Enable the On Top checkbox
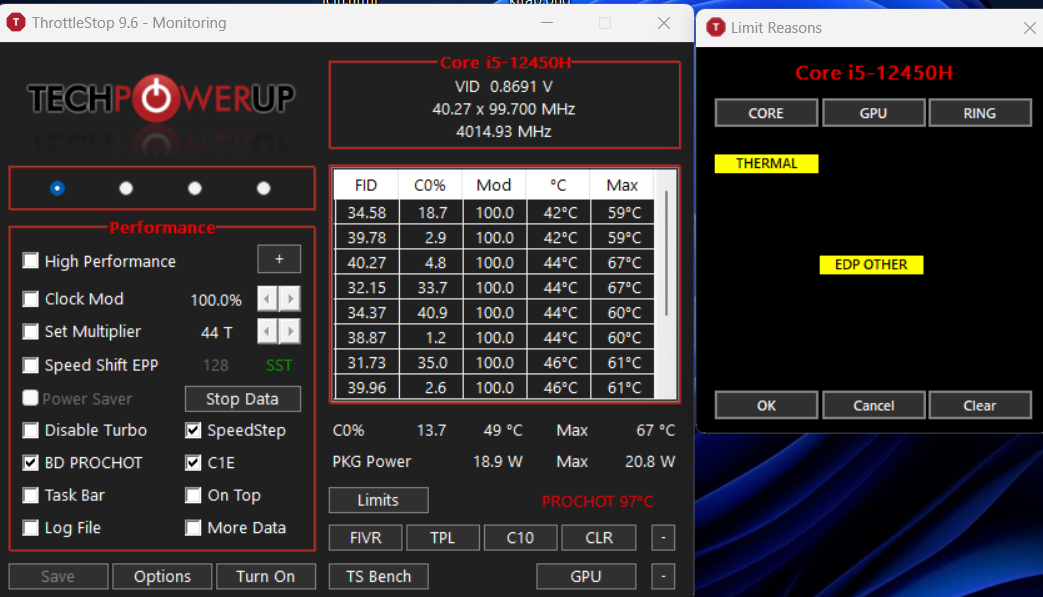 [x=193, y=495]
